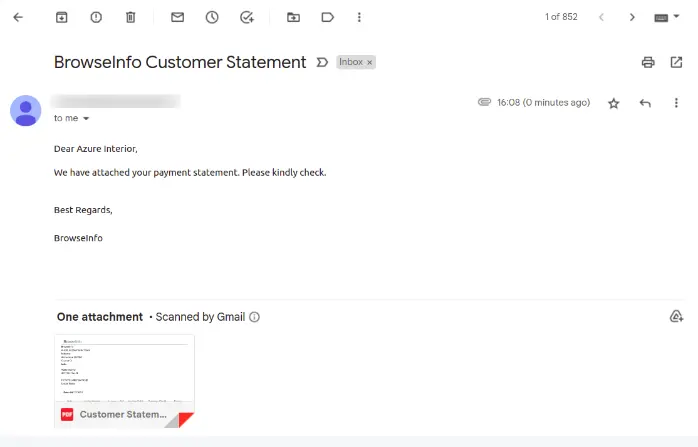Add email to Tasks
Screen dimensions: 698x447
pyautogui.click(x=247, y=17)
